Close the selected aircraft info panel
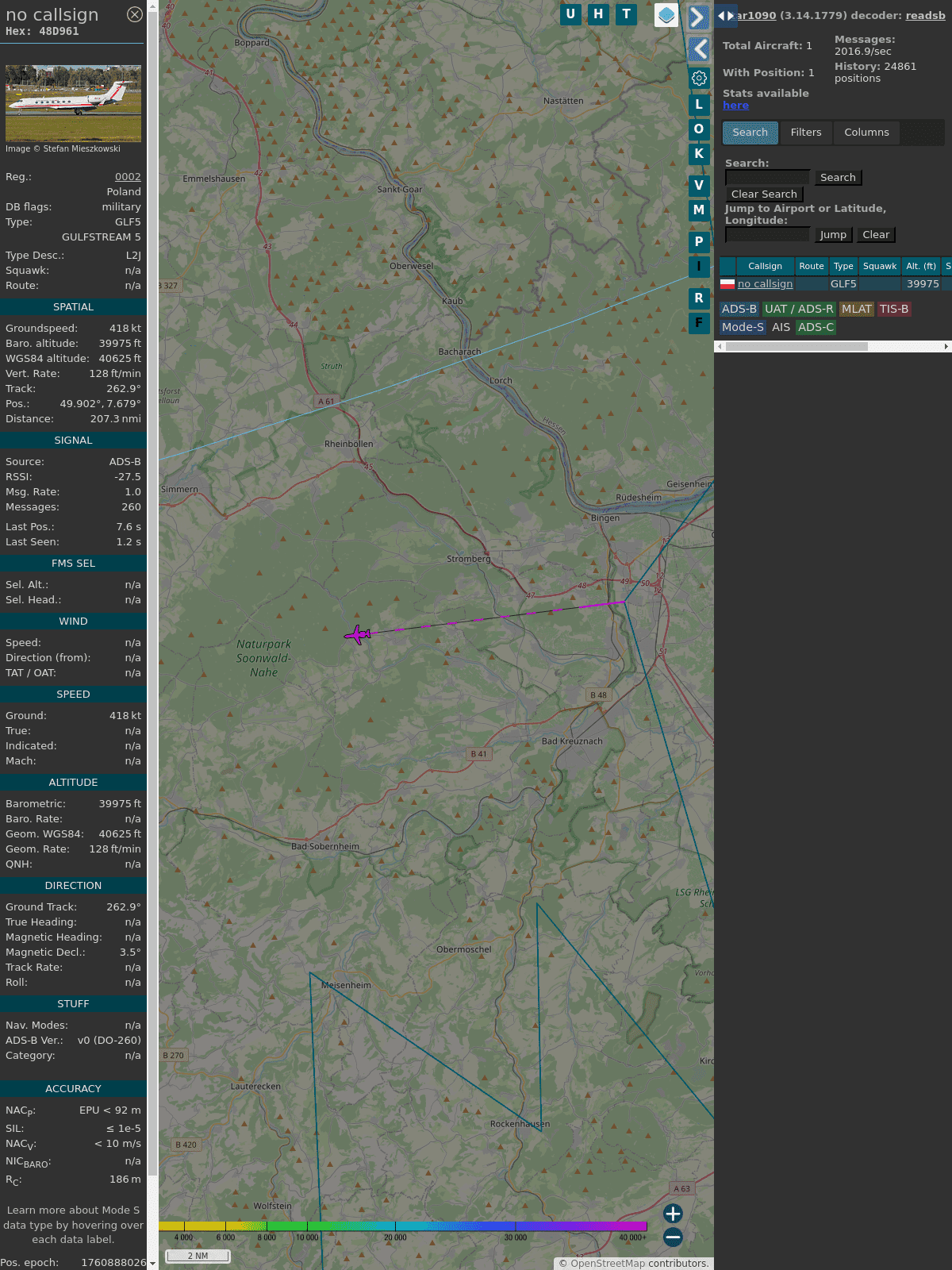952x1270 pixels. [135, 14]
